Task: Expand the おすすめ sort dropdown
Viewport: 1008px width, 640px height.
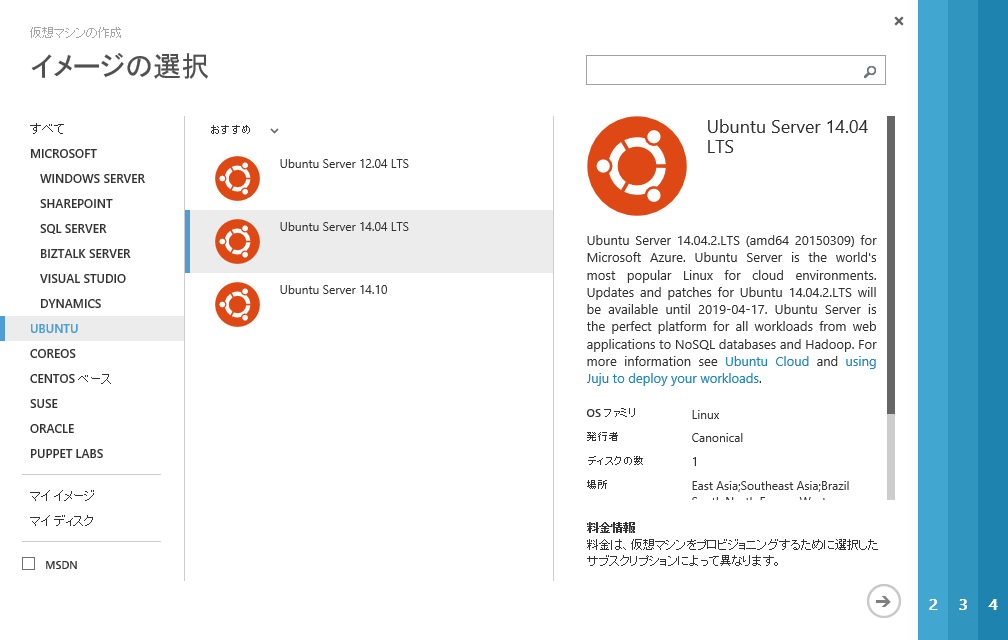Action: [274, 130]
